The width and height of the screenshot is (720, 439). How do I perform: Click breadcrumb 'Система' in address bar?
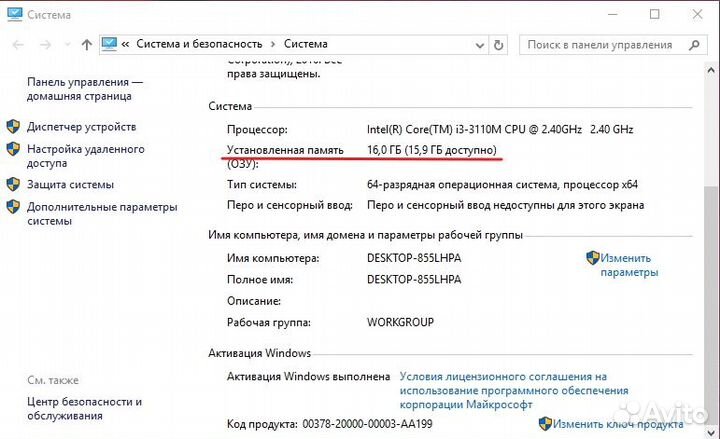click(x=305, y=44)
